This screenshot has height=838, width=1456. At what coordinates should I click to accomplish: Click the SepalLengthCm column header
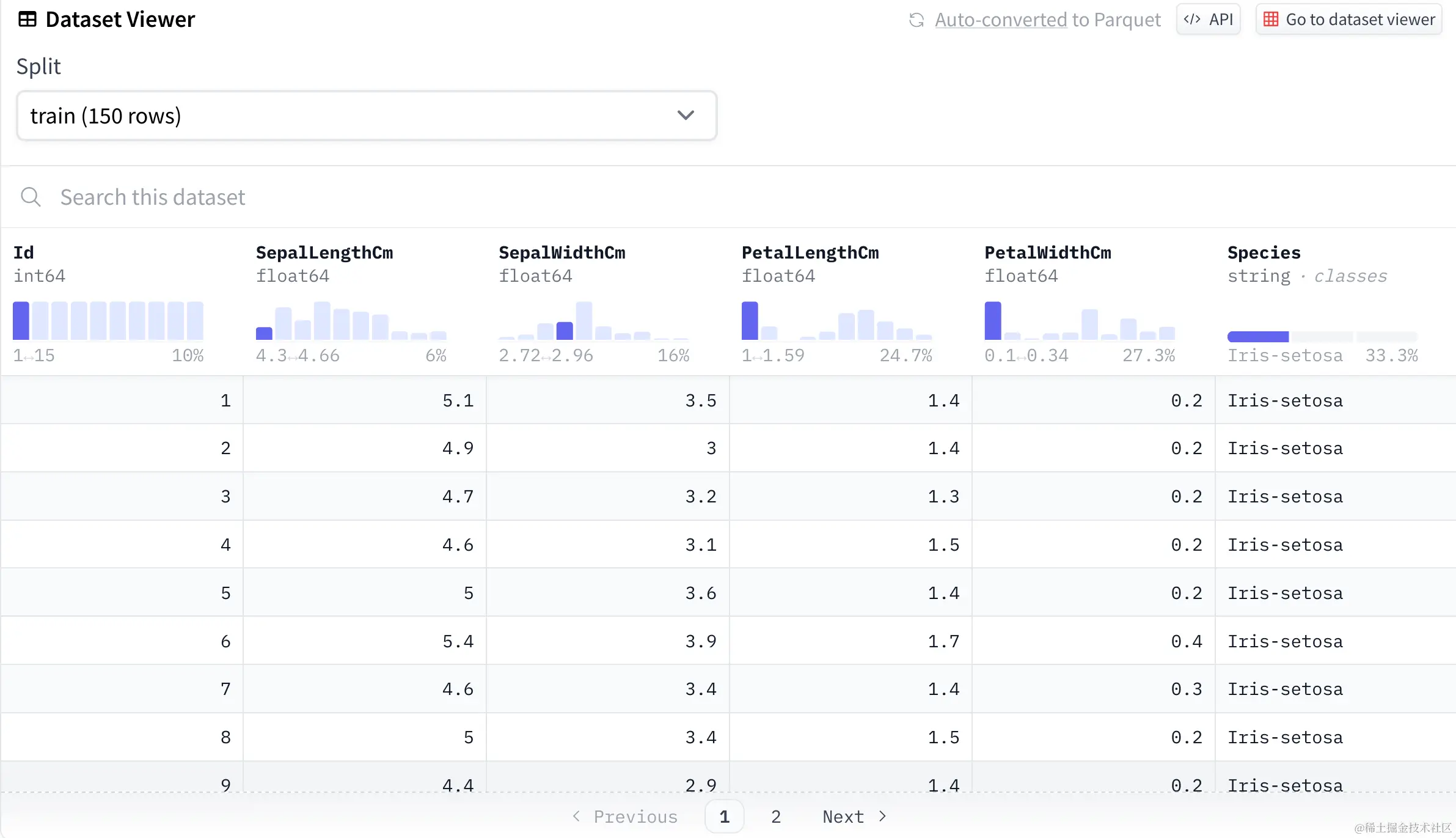324,252
